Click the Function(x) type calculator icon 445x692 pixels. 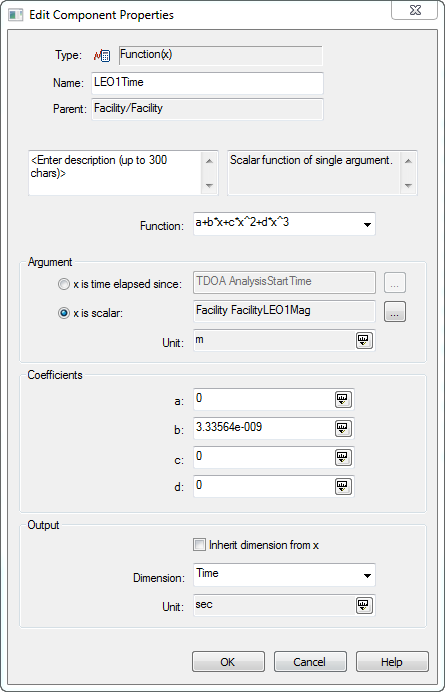pyautogui.click(x=102, y=56)
